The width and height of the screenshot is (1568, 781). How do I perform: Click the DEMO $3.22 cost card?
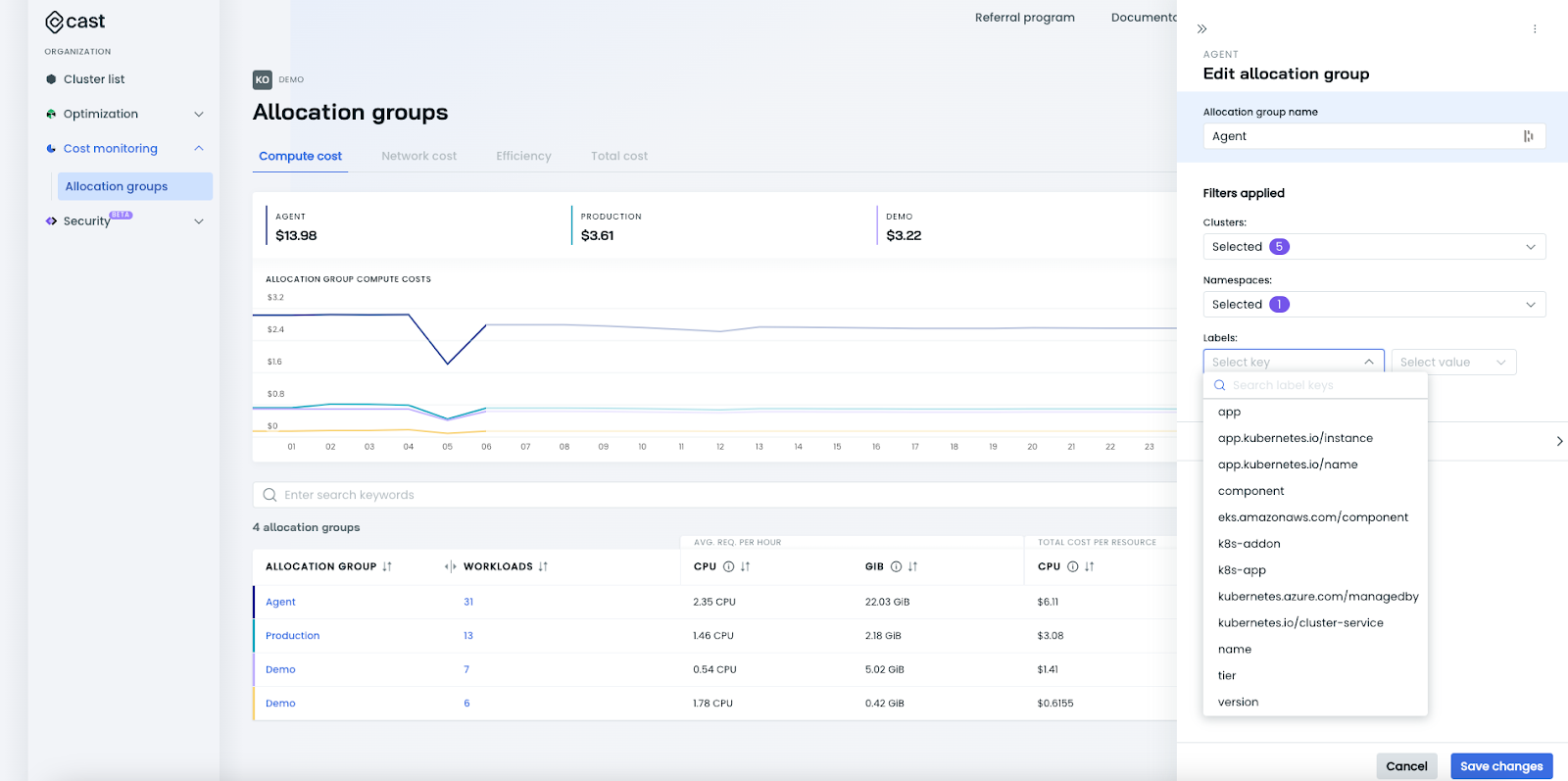[1026, 226]
